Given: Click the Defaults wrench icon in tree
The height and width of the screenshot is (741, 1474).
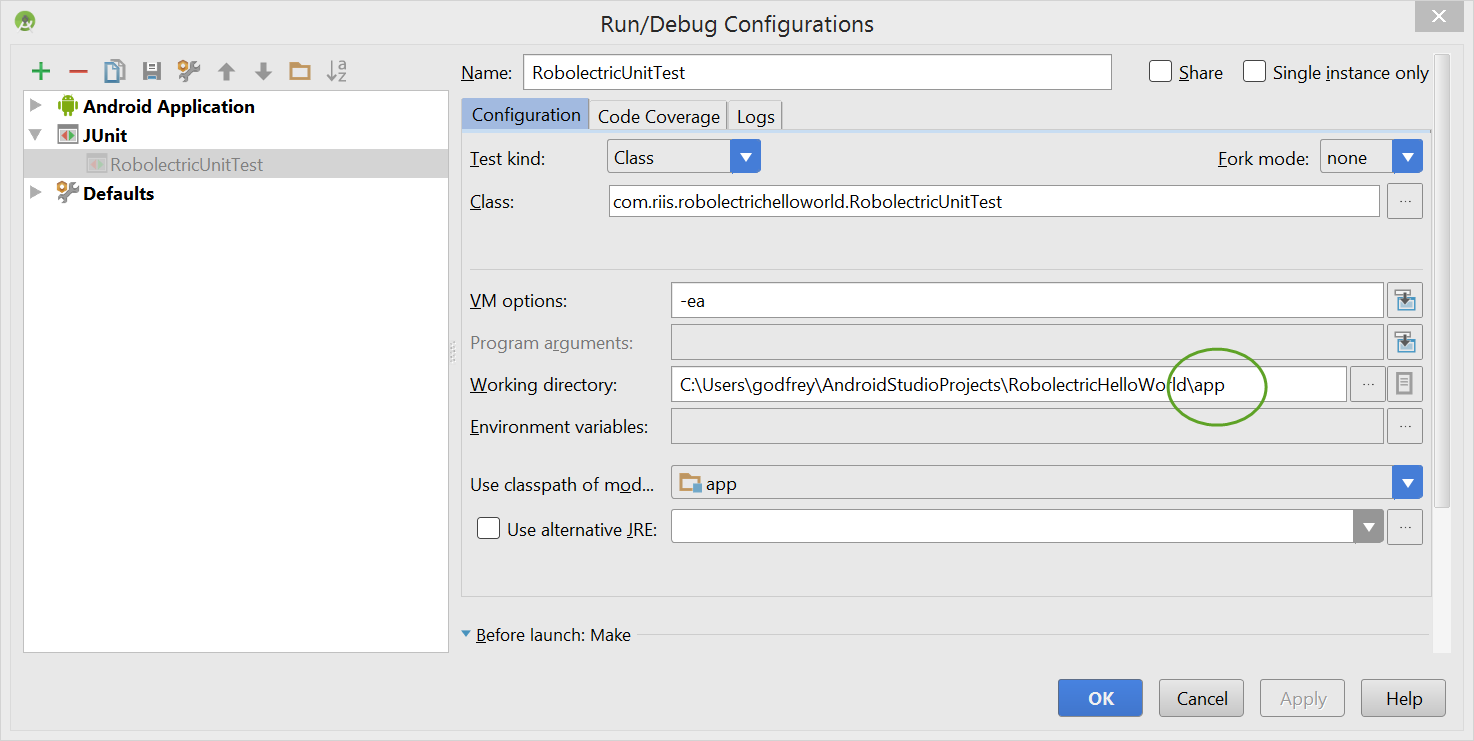Looking at the screenshot, I should point(67,193).
